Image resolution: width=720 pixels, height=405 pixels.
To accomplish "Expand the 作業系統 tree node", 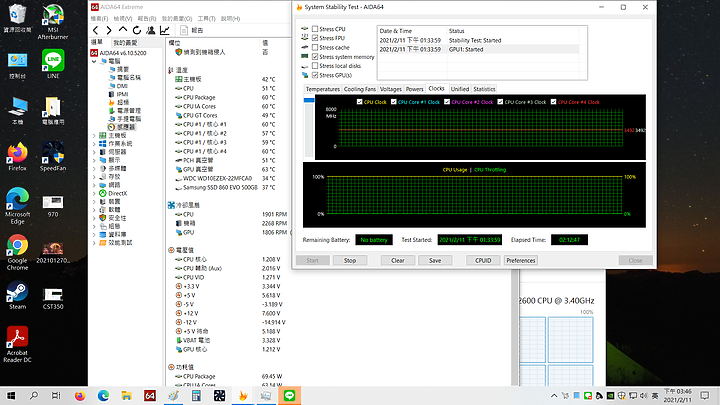I will [94, 144].
